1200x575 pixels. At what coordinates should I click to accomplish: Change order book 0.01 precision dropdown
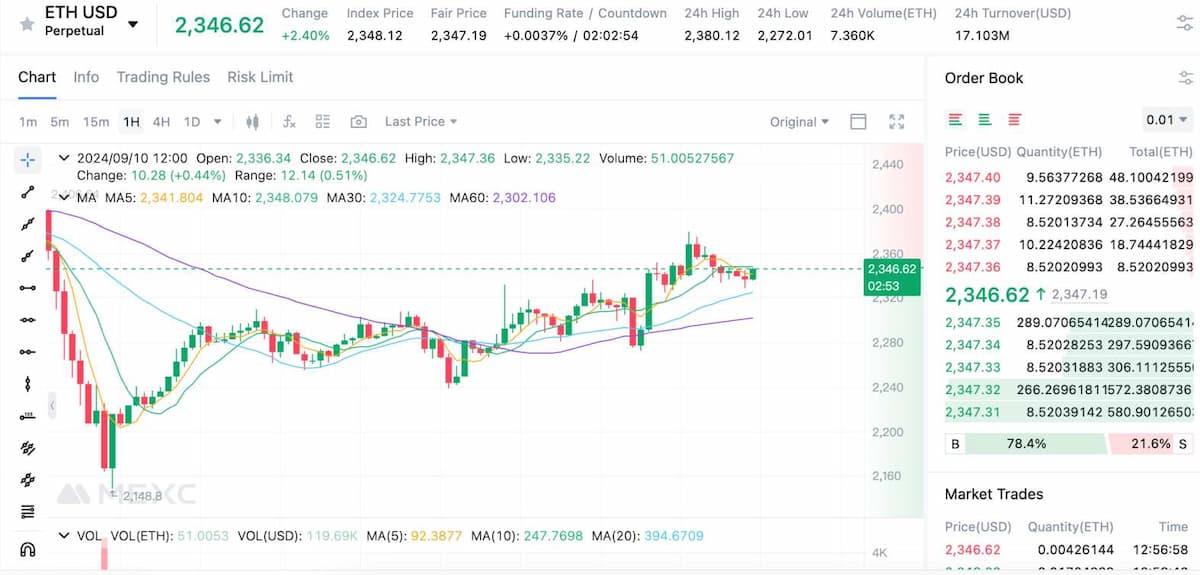pos(1167,120)
